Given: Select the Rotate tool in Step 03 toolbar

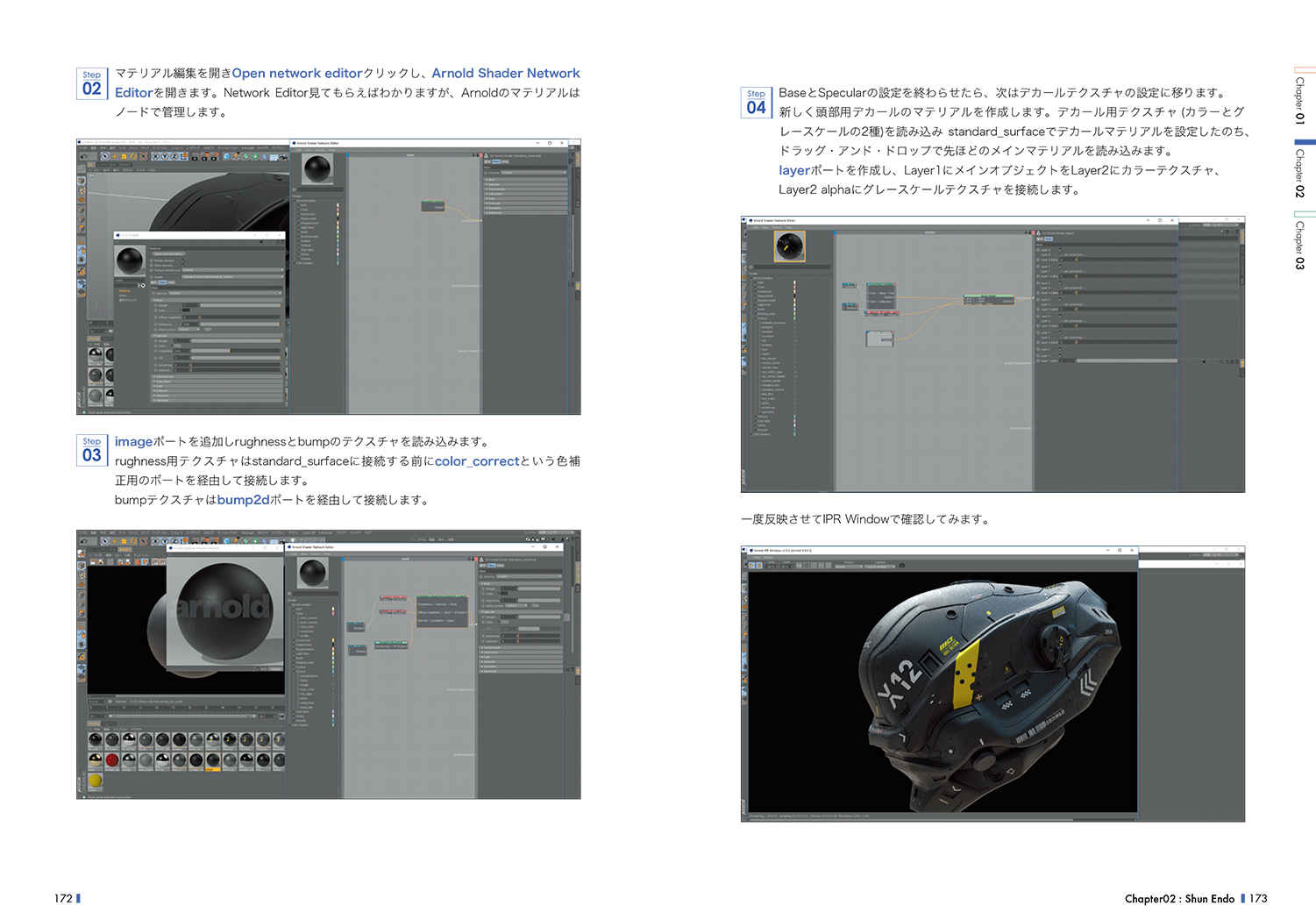Looking at the screenshot, I should (x=132, y=541).
